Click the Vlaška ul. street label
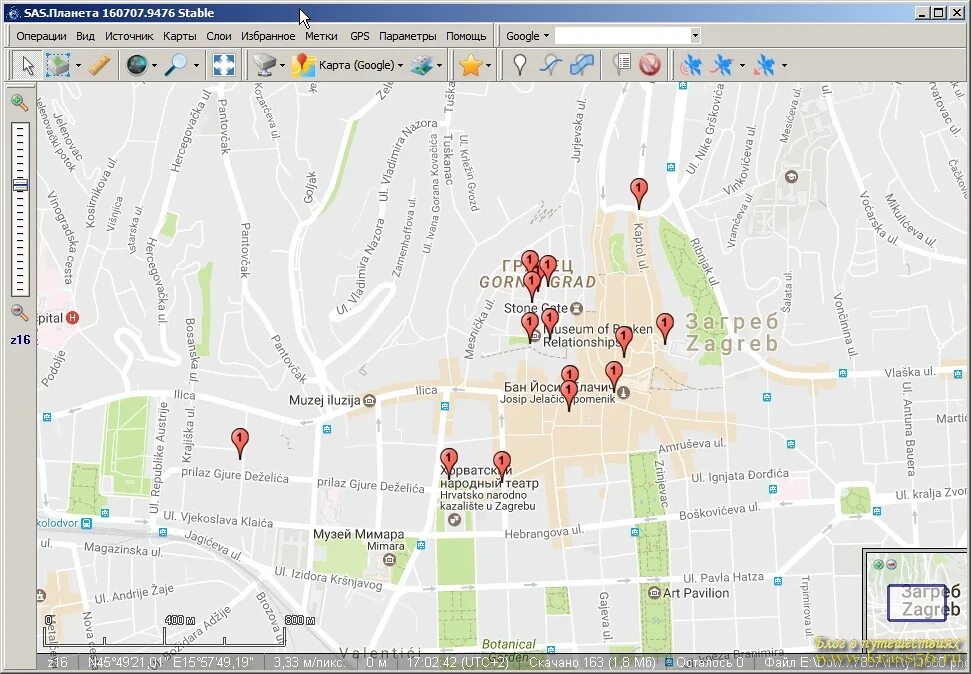The width and height of the screenshot is (971, 674). coord(910,372)
